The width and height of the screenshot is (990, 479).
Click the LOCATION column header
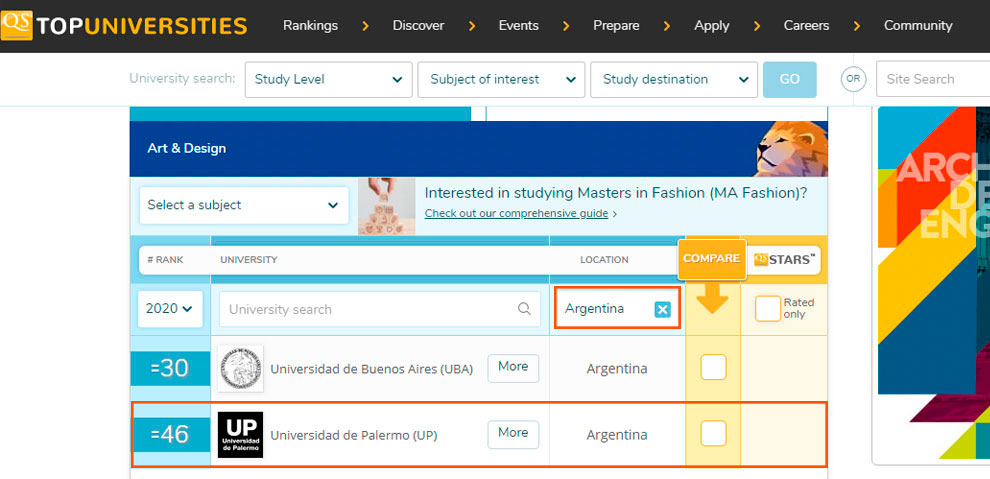pos(604,260)
